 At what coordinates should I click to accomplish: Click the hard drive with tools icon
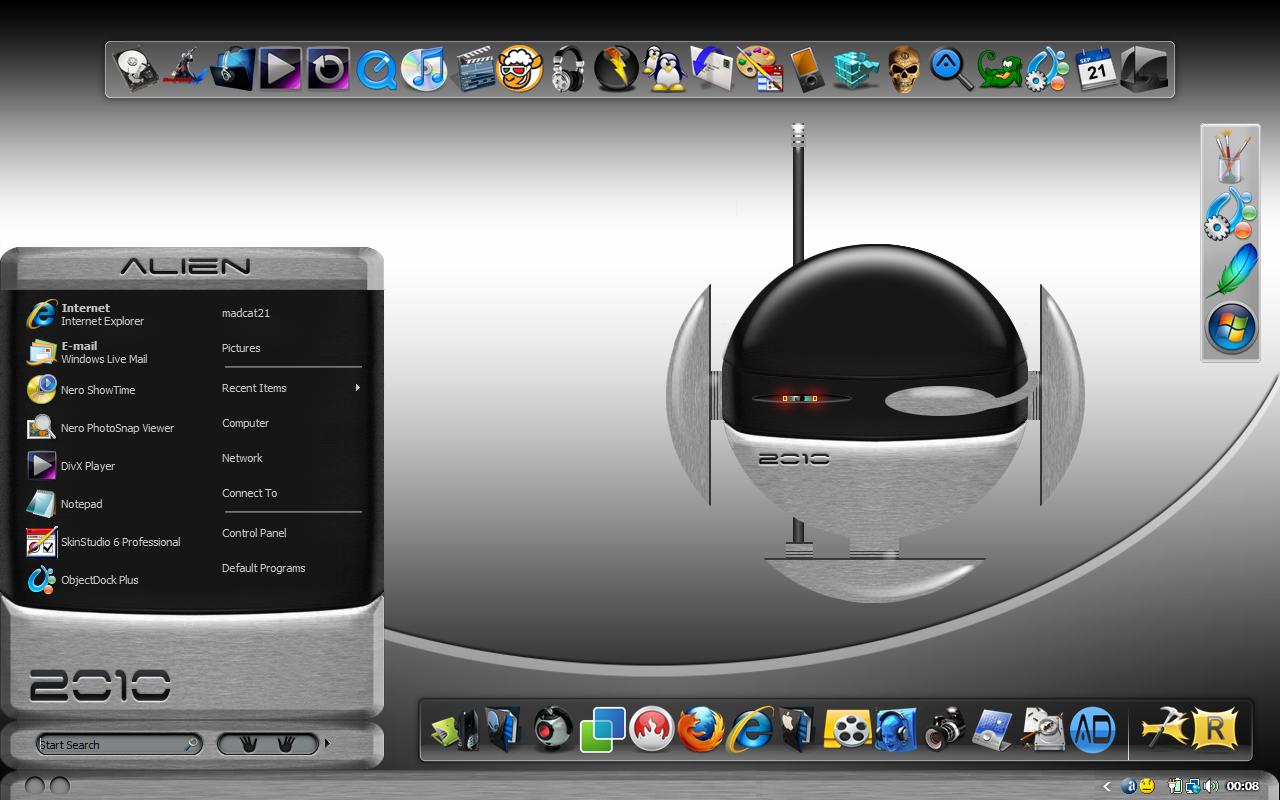[x=1043, y=729]
